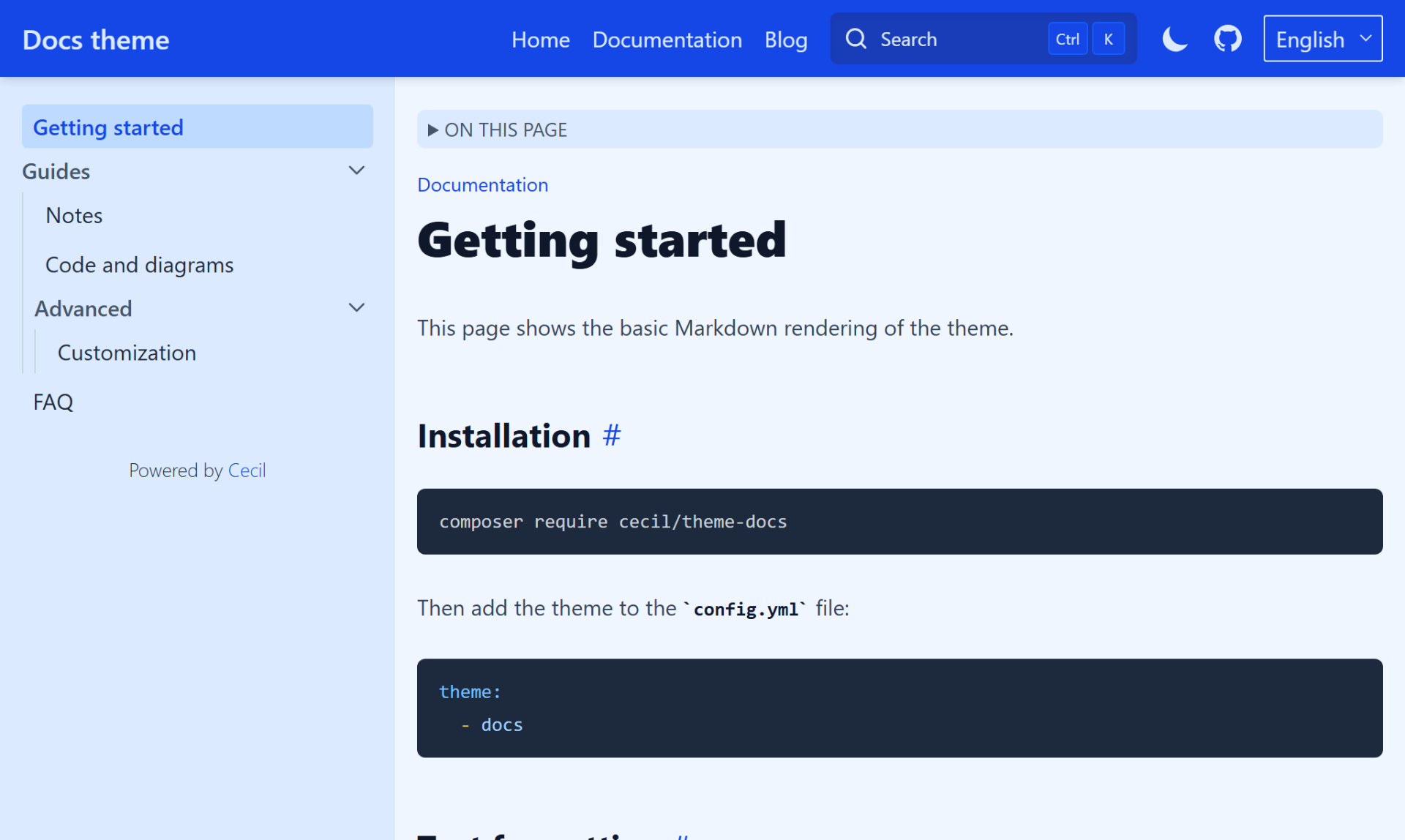Collapse the Advanced section chevron
The image size is (1405, 840).
coord(356,308)
